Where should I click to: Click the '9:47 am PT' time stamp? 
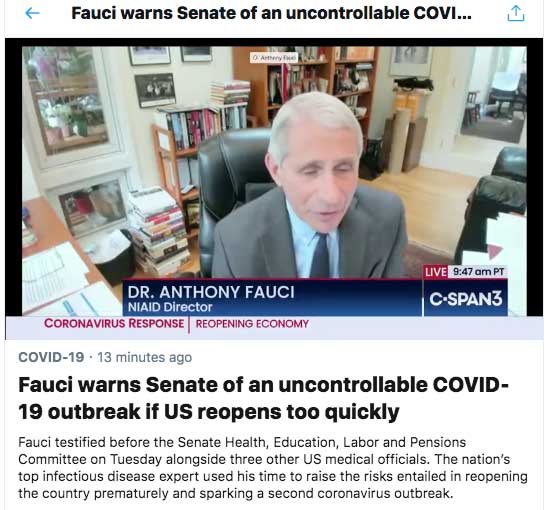coord(478,272)
